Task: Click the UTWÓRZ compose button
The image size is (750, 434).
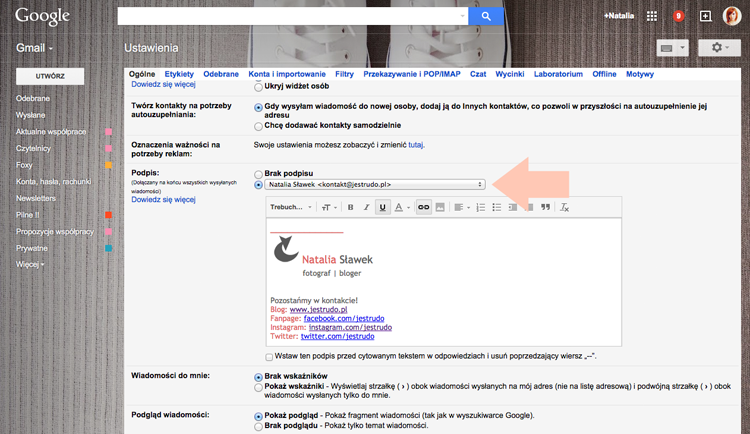Action: pos(50,76)
